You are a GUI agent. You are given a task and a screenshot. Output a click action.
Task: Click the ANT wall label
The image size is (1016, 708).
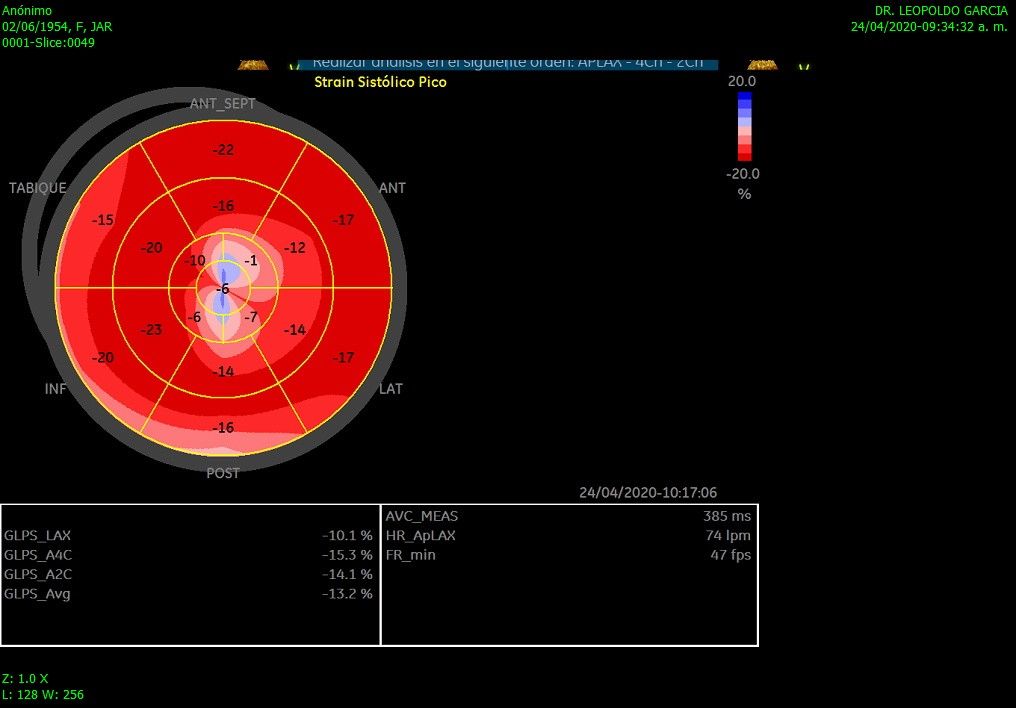[x=392, y=188]
